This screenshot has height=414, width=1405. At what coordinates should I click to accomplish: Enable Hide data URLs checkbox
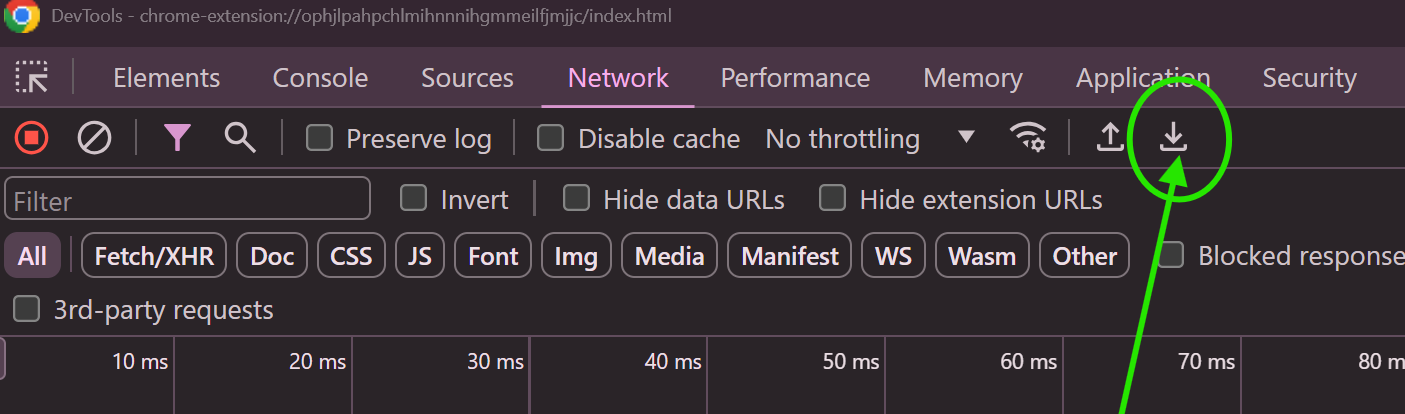pos(576,199)
